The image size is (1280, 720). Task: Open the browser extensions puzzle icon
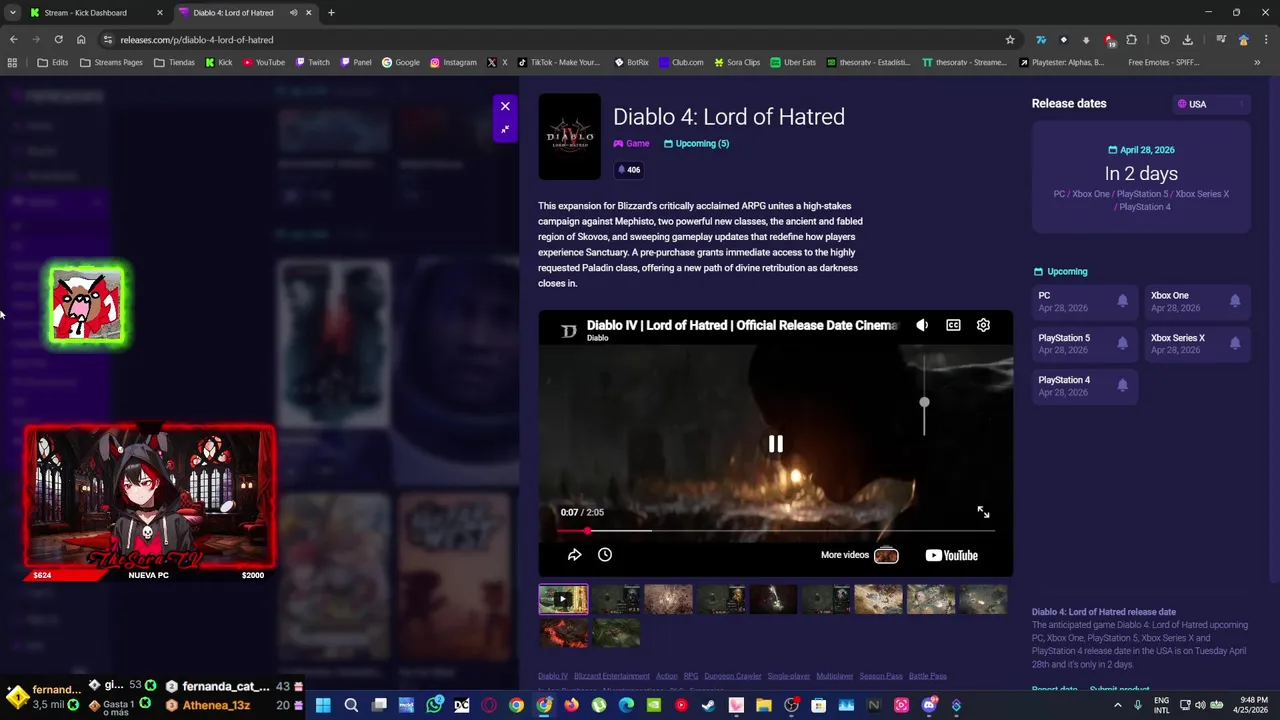point(1131,40)
